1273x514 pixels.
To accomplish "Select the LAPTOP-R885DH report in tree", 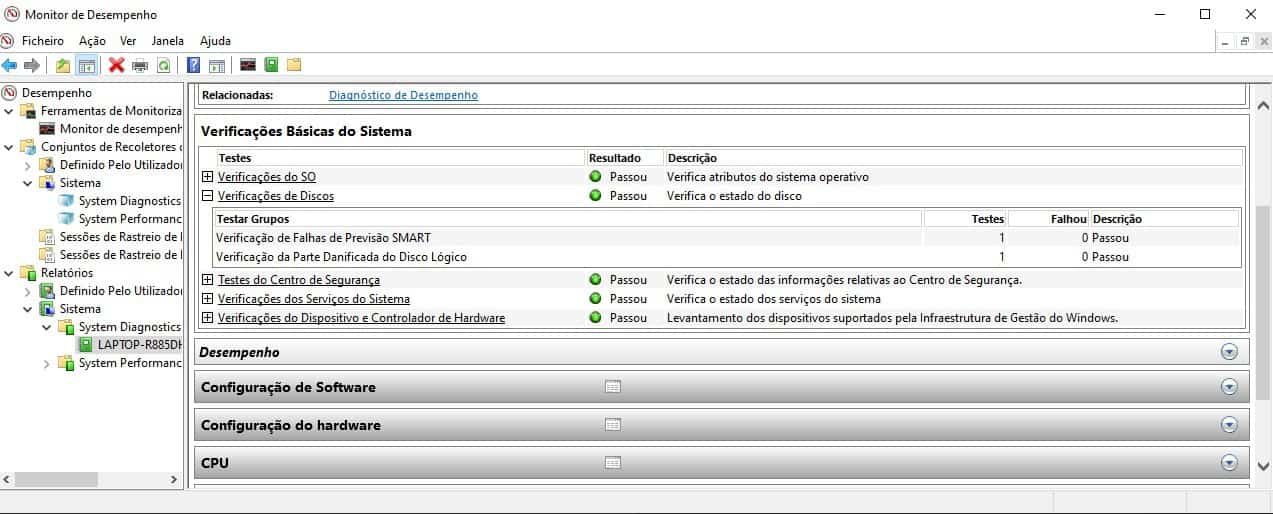I will pyautogui.click(x=139, y=345).
